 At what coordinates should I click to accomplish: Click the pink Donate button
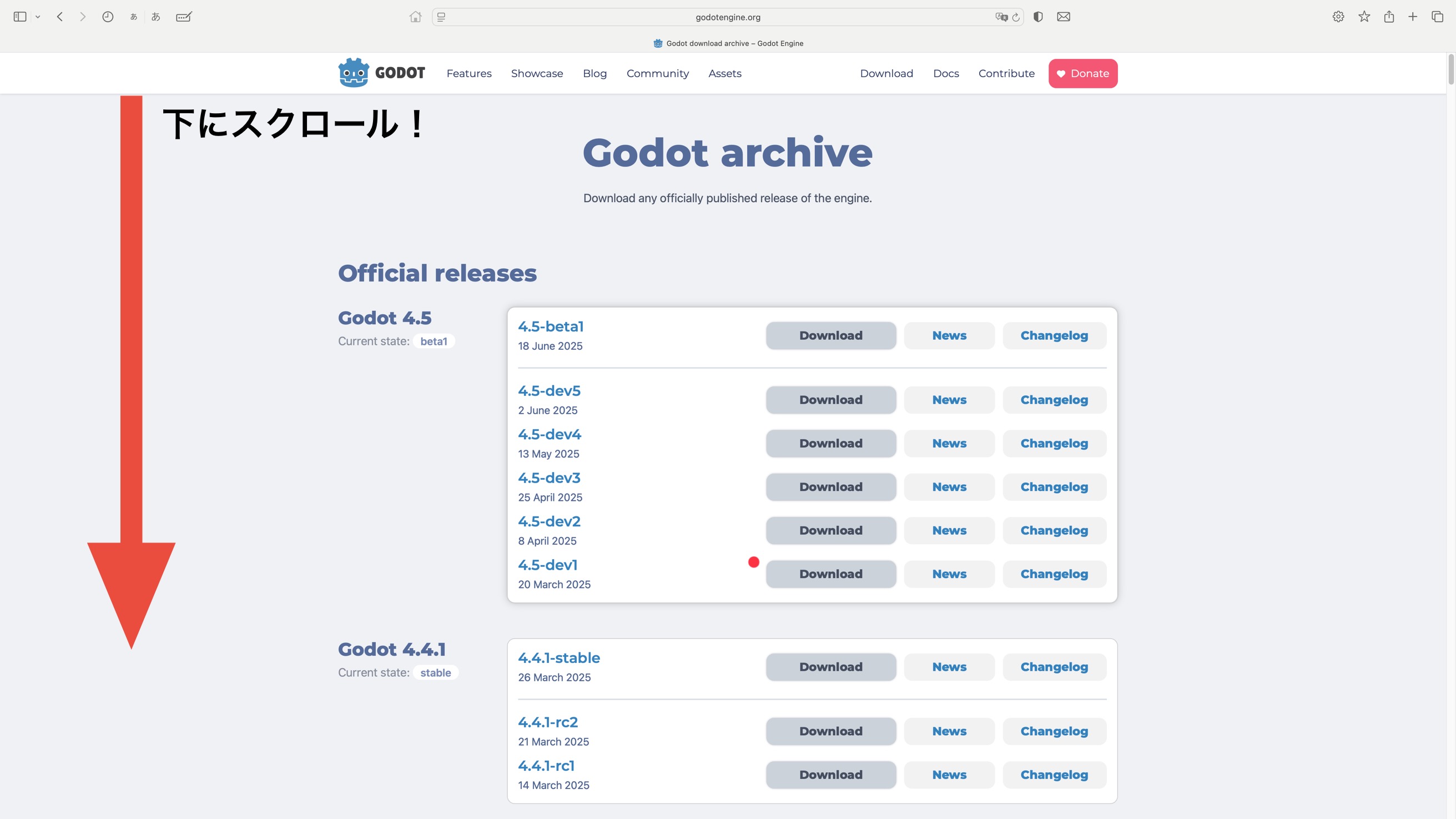[1082, 73]
